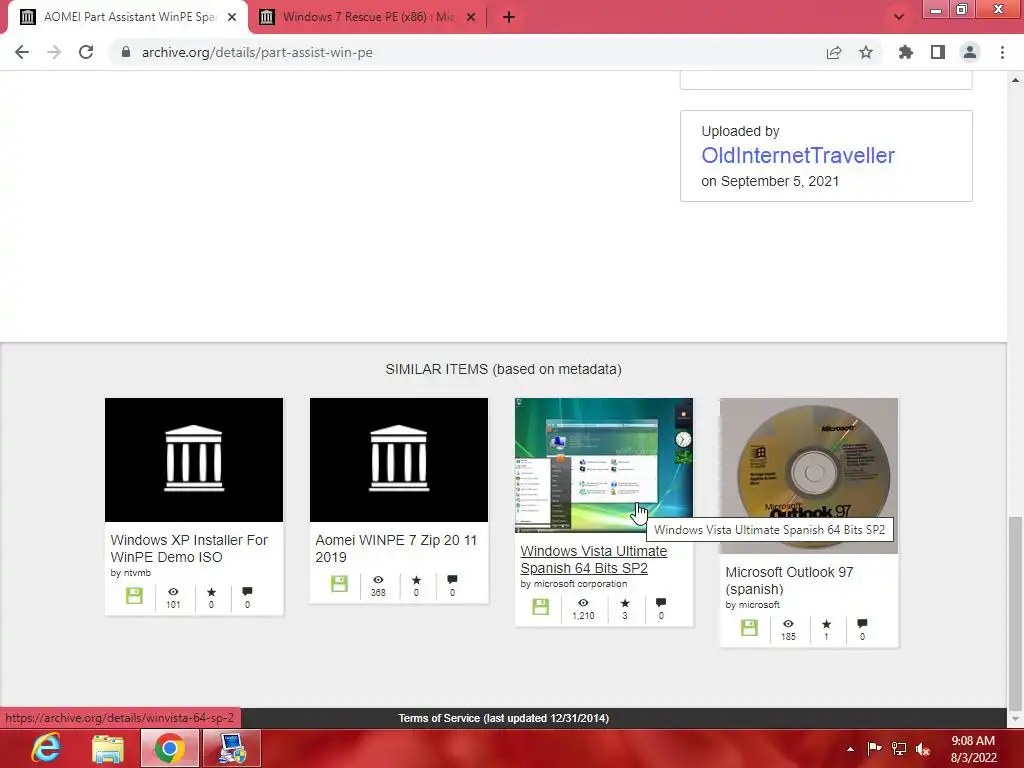Open the computer setup taskbar app
This screenshot has width=1024, height=768.
pyautogui.click(x=232, y=748)
